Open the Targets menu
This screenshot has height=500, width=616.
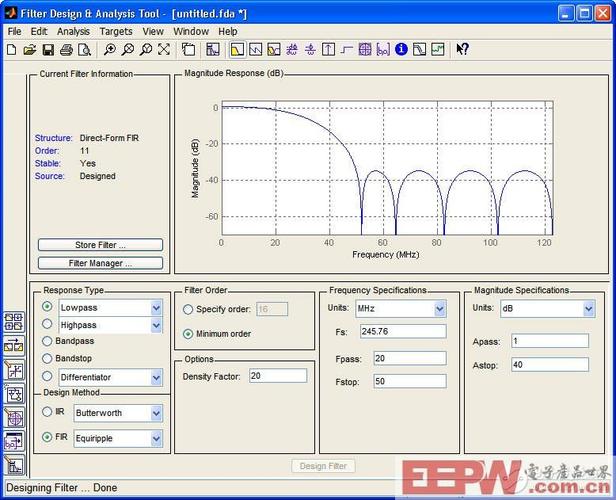pyautogui.click(x=116, y=31)
